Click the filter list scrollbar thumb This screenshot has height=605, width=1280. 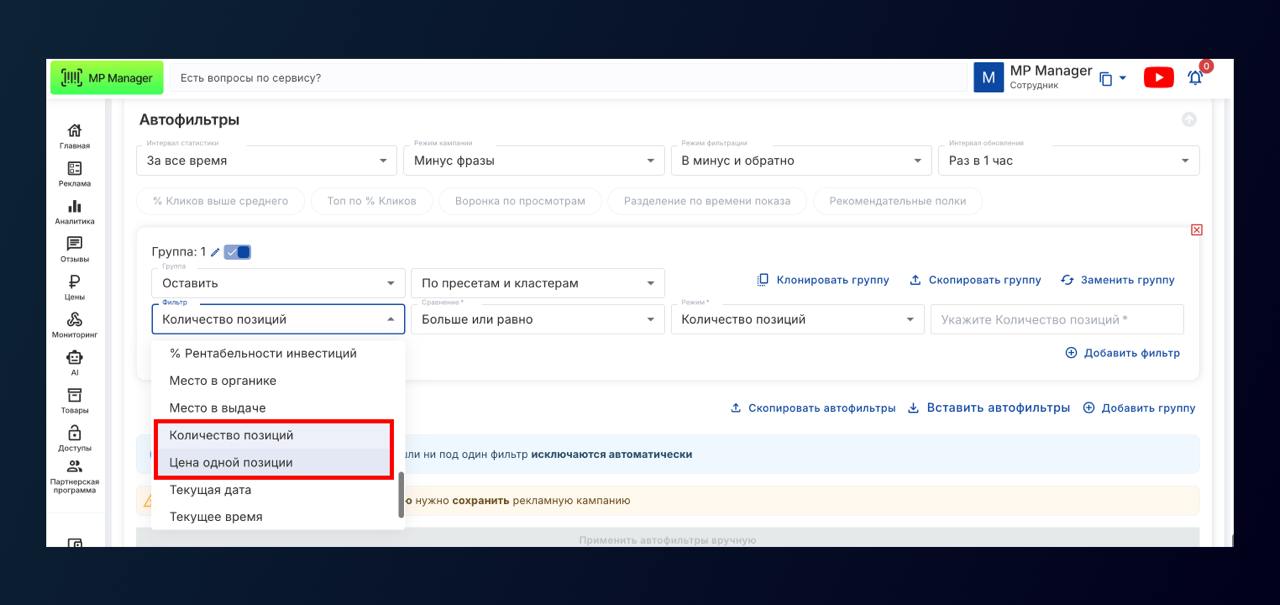[x=402, y=494]
